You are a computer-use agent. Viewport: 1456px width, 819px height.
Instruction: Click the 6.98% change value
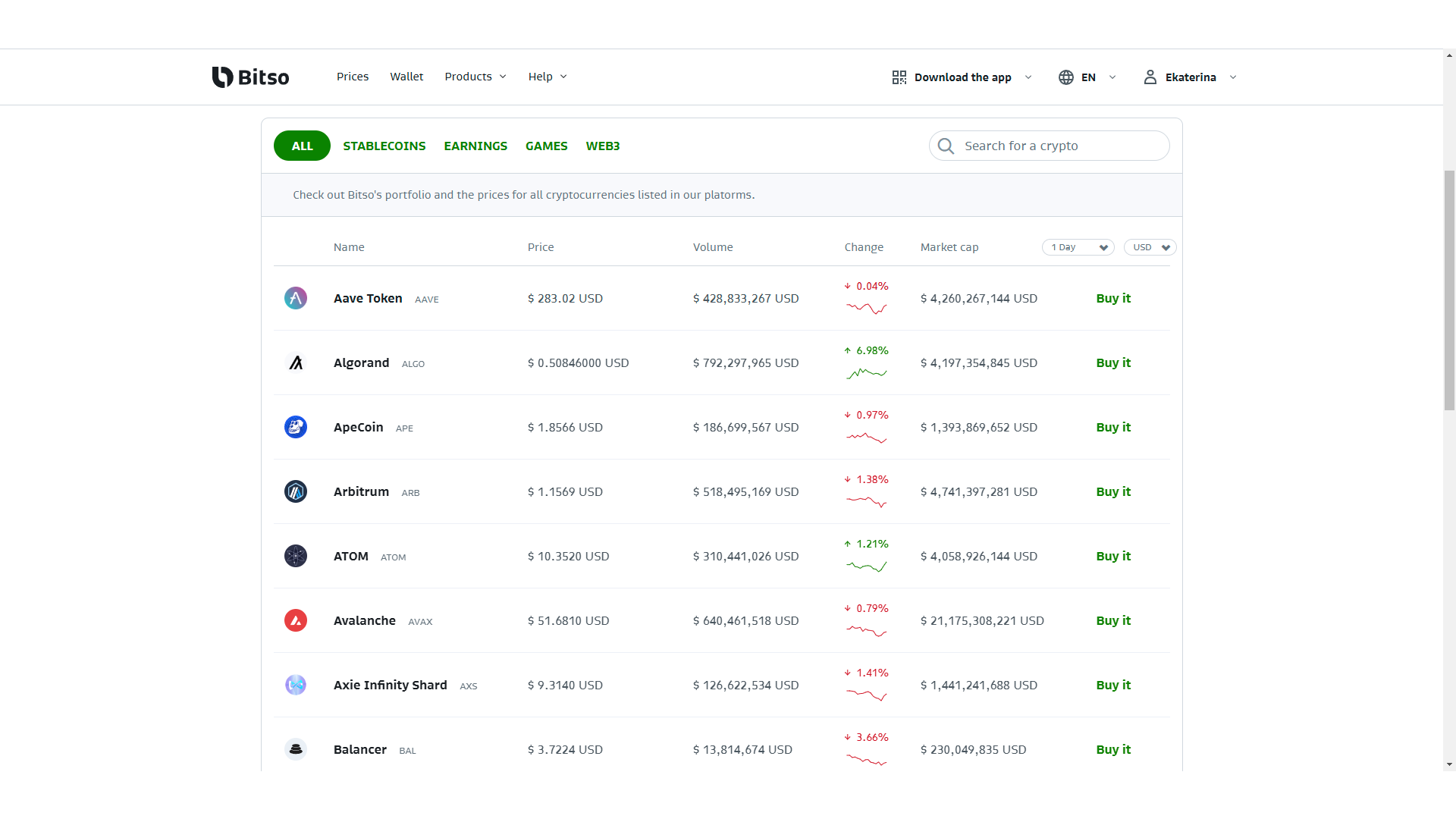pos(872,350)
